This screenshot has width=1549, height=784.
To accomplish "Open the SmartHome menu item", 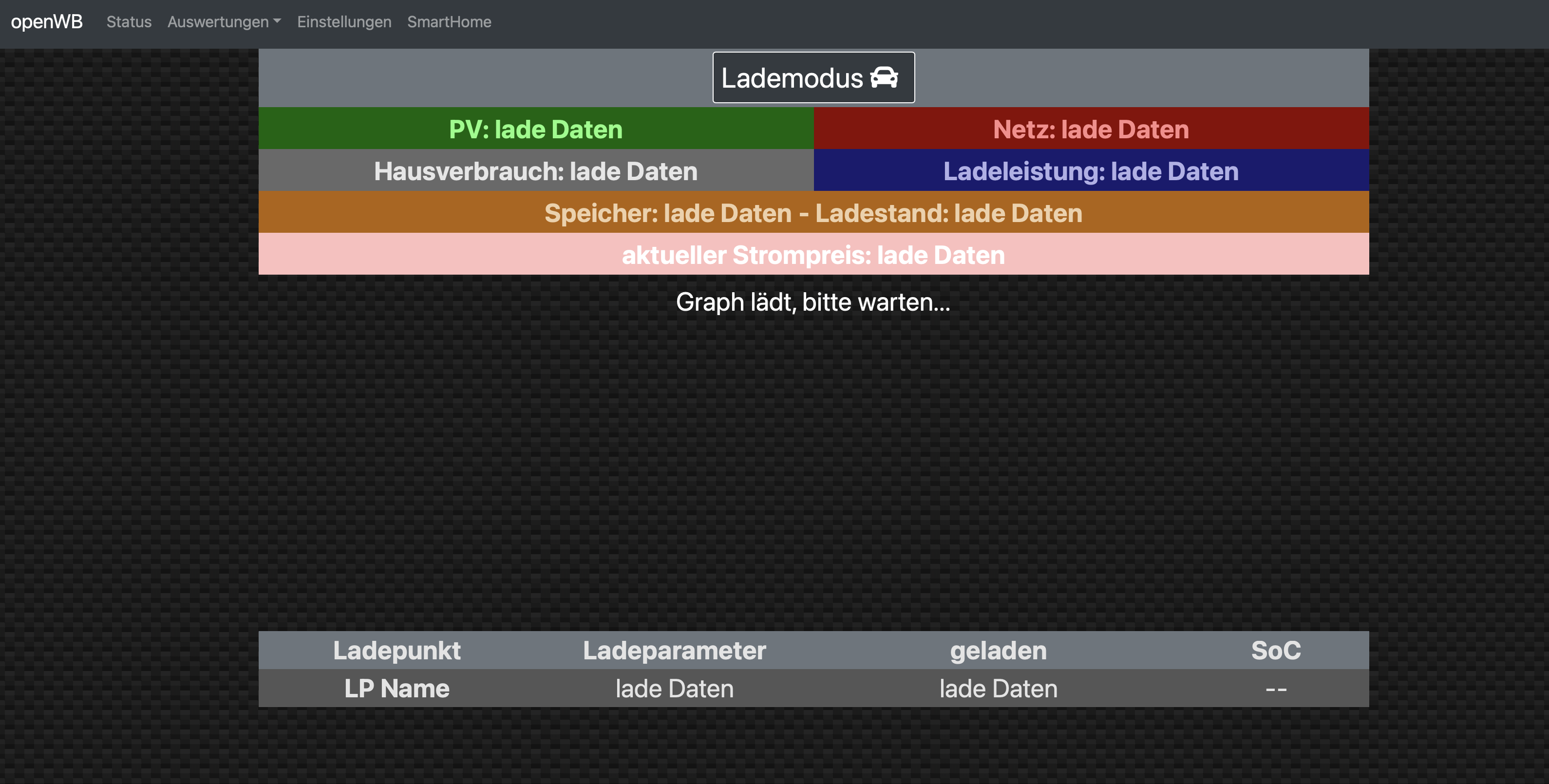I will coord(449,21).
